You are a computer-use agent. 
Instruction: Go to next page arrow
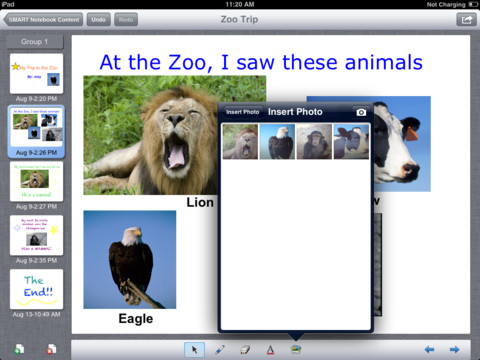pyautogui.click(x=455, y=349)
